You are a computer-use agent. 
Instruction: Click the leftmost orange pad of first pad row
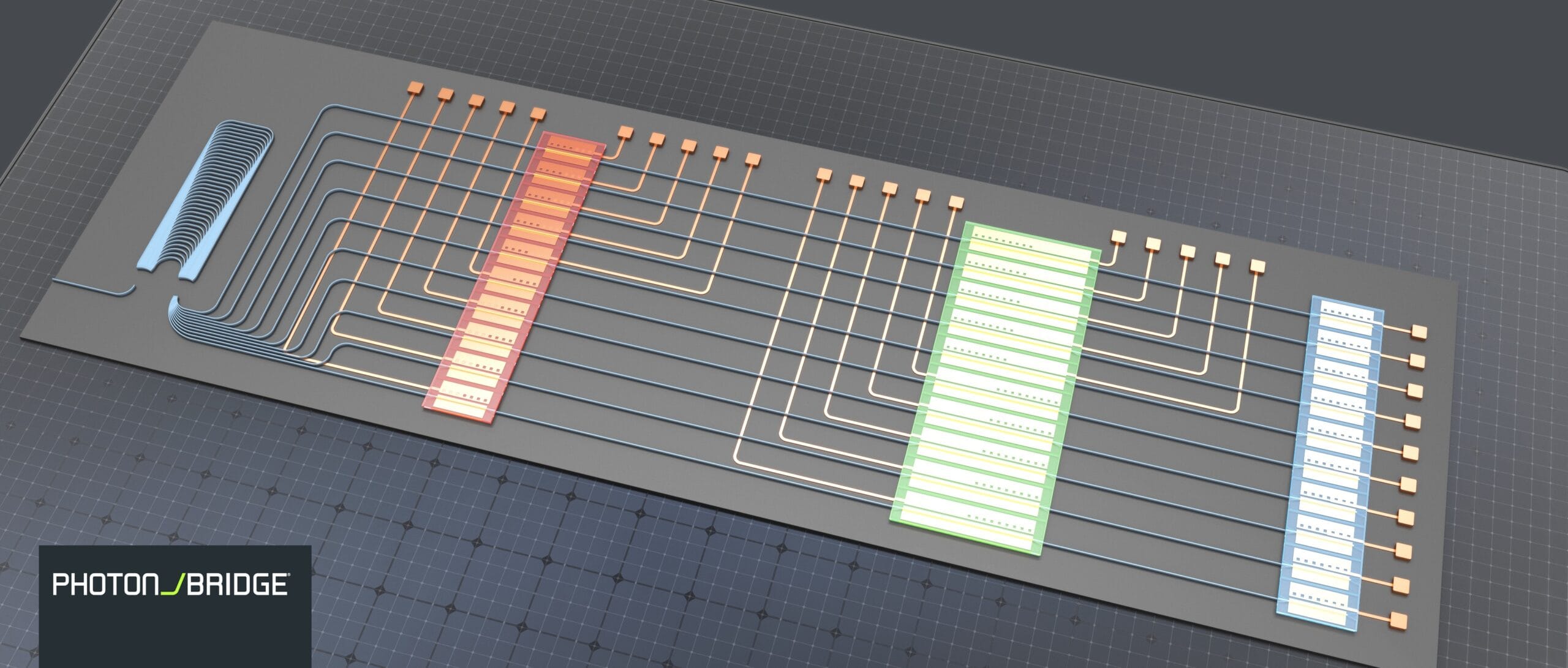(x=415, y=88)
